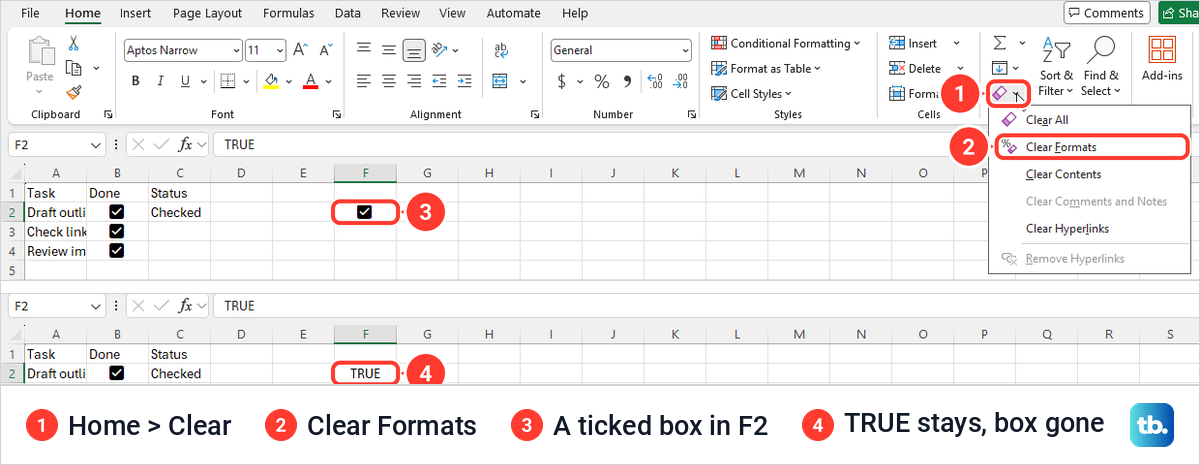Image resolution: width=1200 pixels, height=465 pixels.
Task: Click the Insert cells button
Action: pyautogui.click(x=914, y=43)
